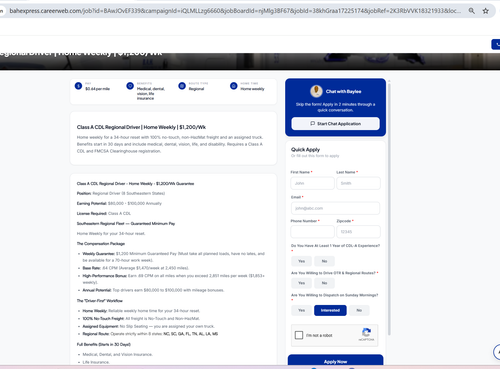Click the Base Rate bullet
This screenshot has width=500, height=369.
point(135,268)
